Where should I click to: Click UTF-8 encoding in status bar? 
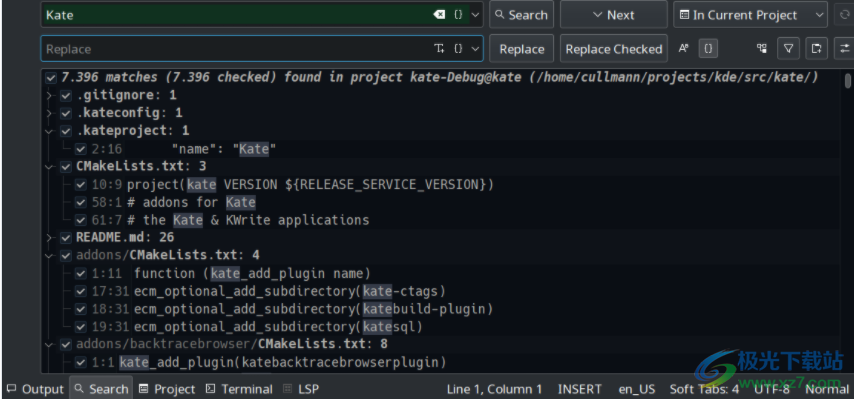(772, 389)
